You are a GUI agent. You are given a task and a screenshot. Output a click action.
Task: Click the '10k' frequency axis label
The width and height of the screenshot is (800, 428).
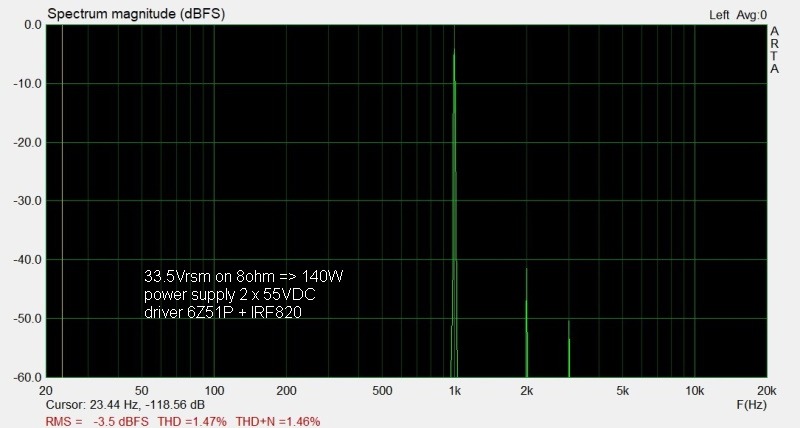pyautogui.click(x=694, y=391)
